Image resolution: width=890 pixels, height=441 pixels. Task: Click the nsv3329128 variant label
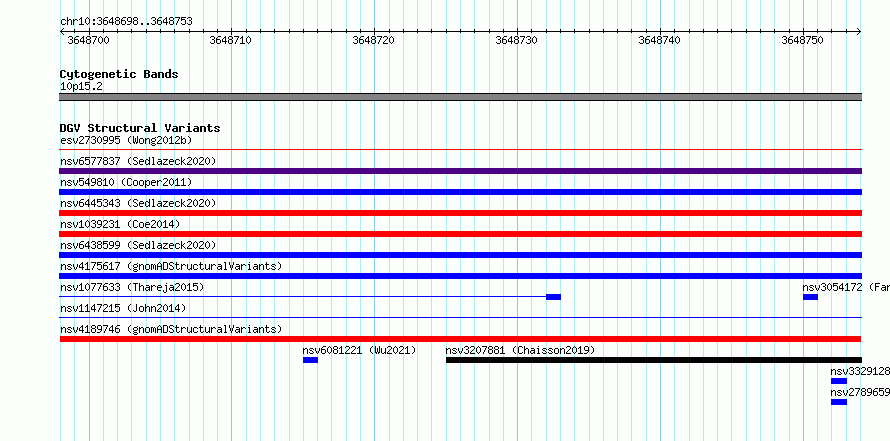860,371
